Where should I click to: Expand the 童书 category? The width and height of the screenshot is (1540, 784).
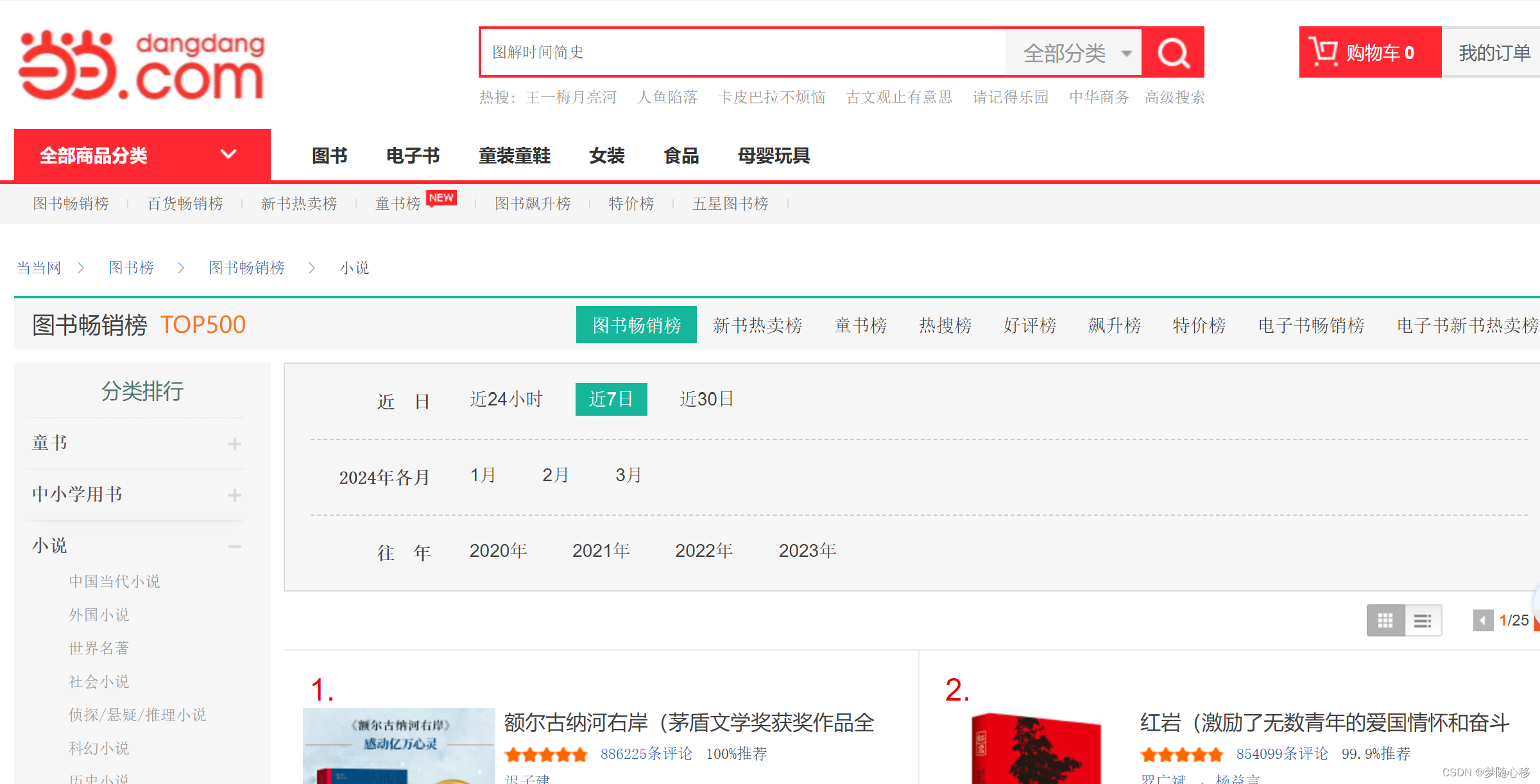234,444
